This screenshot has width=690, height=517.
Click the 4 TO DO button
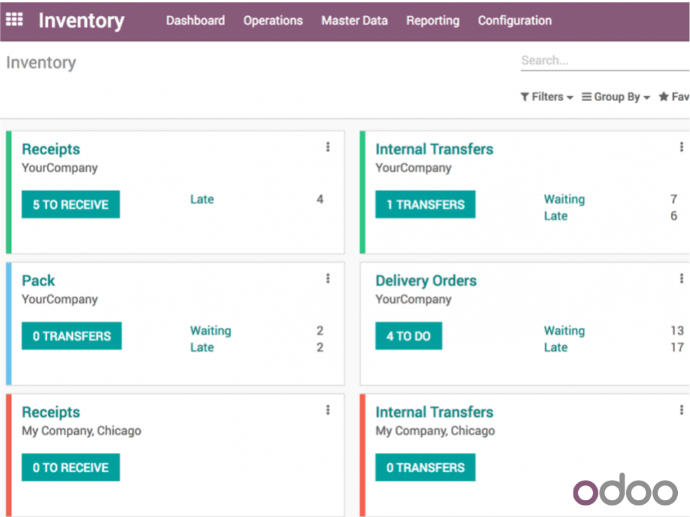coord(408,336)
